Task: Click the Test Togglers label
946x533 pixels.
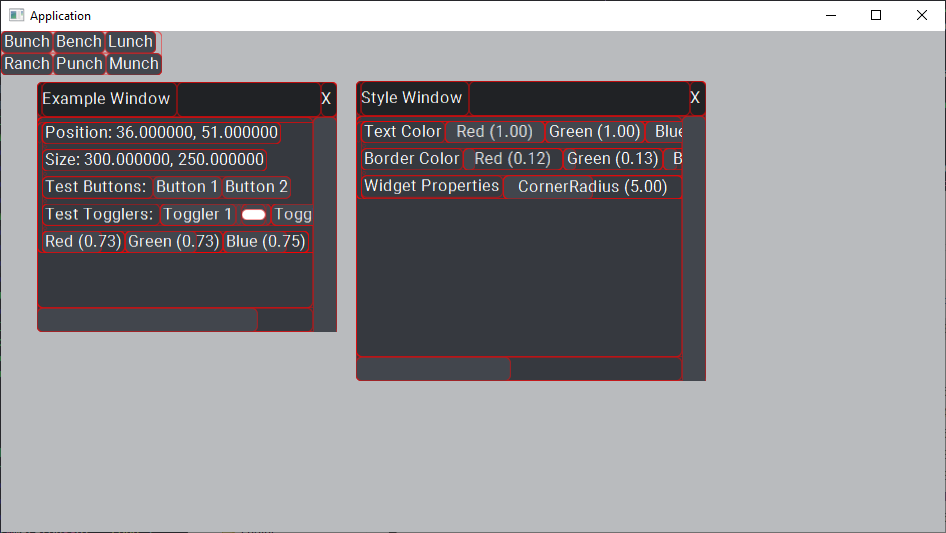Action: (x=100, y=215)
